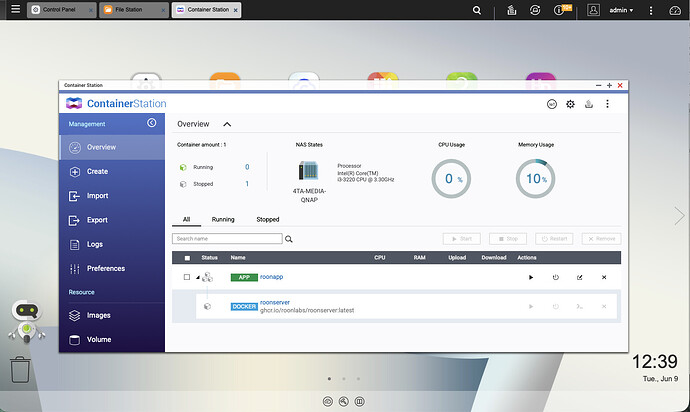Click the CPU Usage gauge
Image resolution: width=690 pixels, height=412 pixels.
451,178
